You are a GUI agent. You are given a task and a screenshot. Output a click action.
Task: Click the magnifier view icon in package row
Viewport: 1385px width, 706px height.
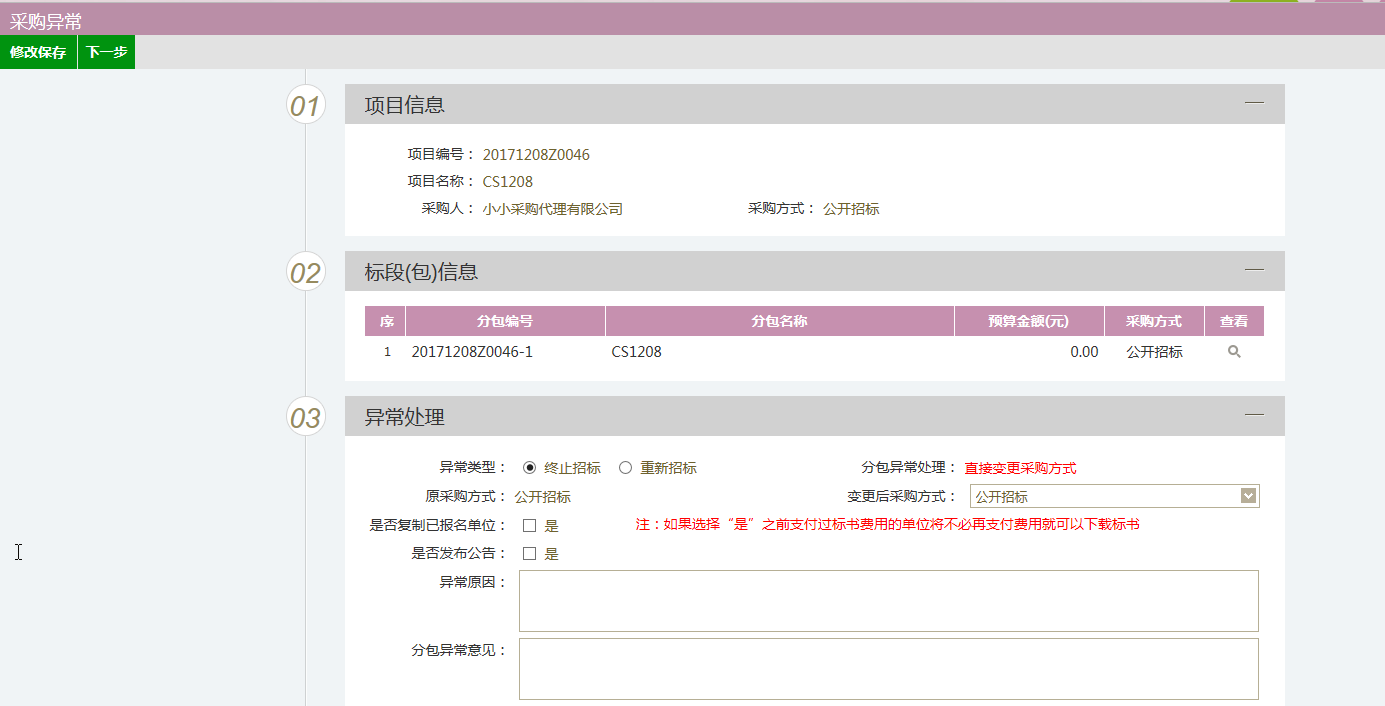pyautogui.click(x=1234, y=352)
